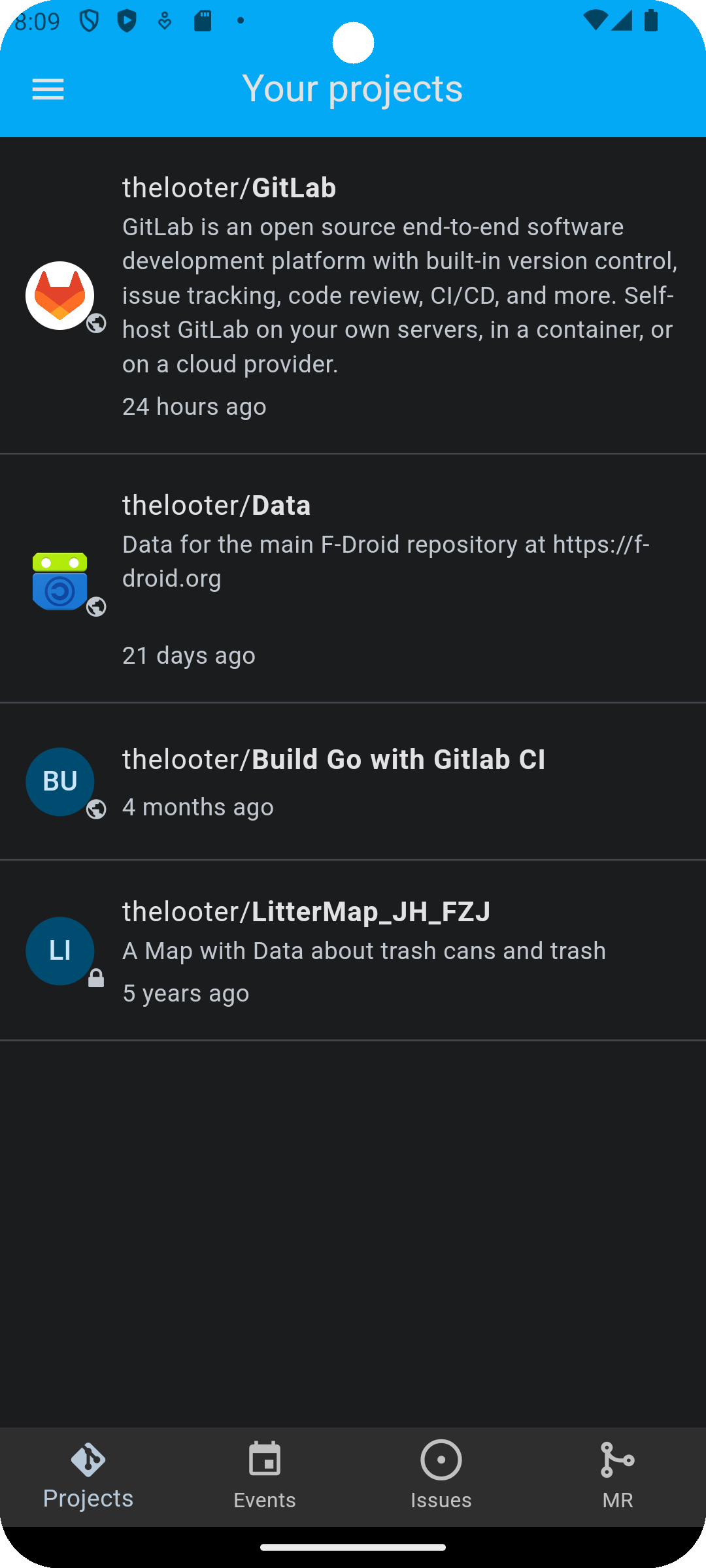Tap the Your projects header title

point(352,88)
